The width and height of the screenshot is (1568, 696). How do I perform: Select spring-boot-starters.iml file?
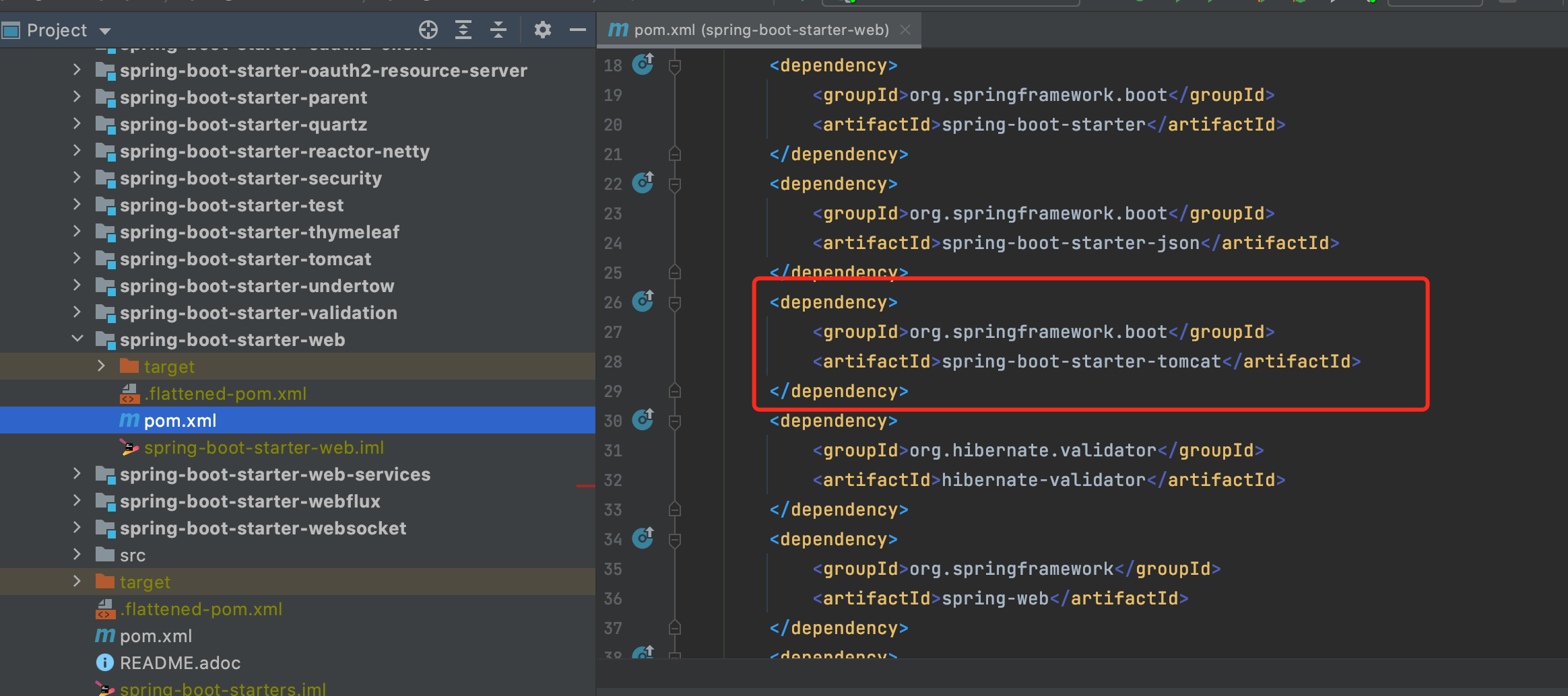298,688
